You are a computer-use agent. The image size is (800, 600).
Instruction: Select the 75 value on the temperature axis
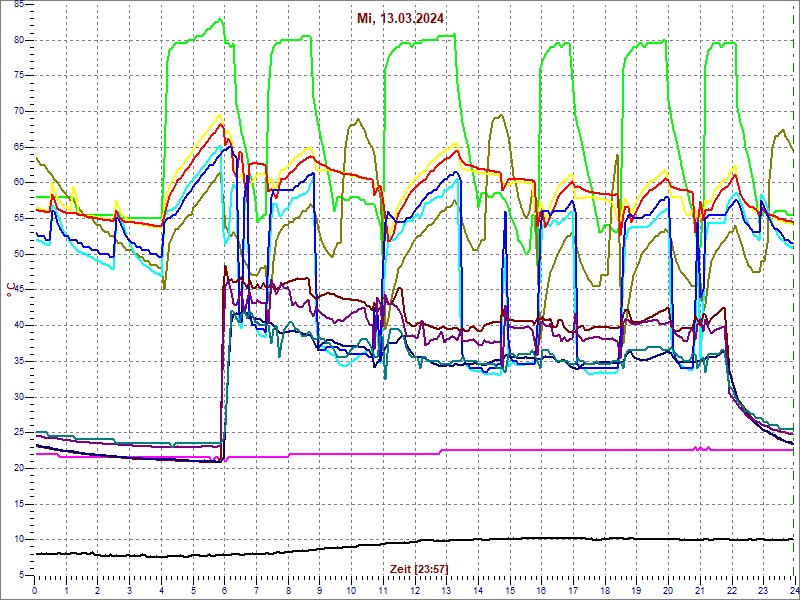point(18,76)
